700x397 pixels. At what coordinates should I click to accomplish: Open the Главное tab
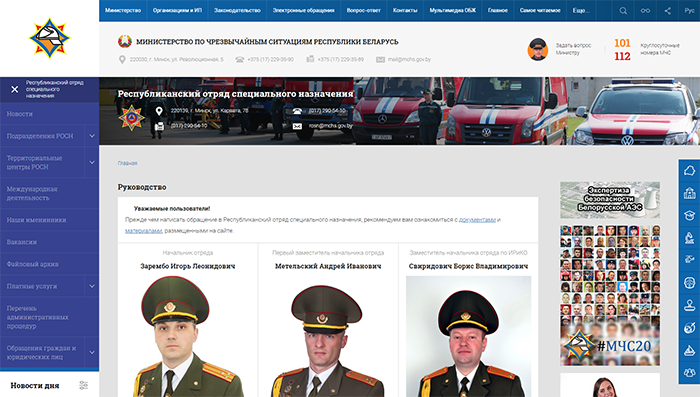pyautogui.click(x=497, y=10)
